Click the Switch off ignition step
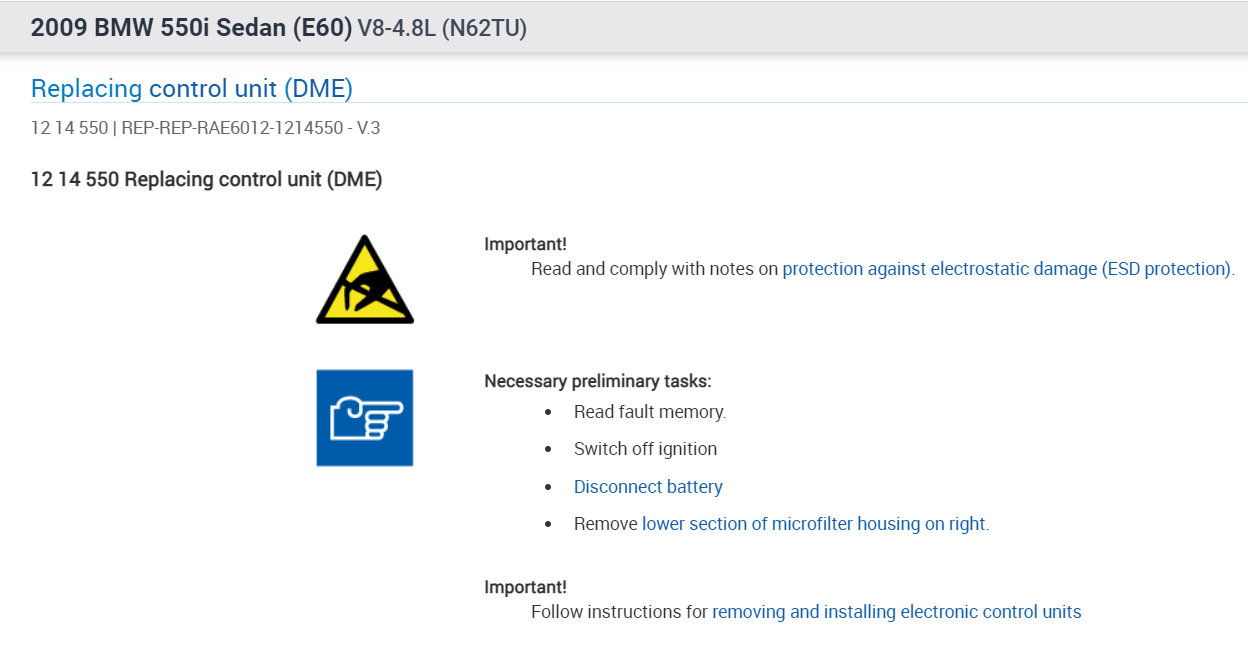The width and height of the screenshot is (1248, 659). 645,449
